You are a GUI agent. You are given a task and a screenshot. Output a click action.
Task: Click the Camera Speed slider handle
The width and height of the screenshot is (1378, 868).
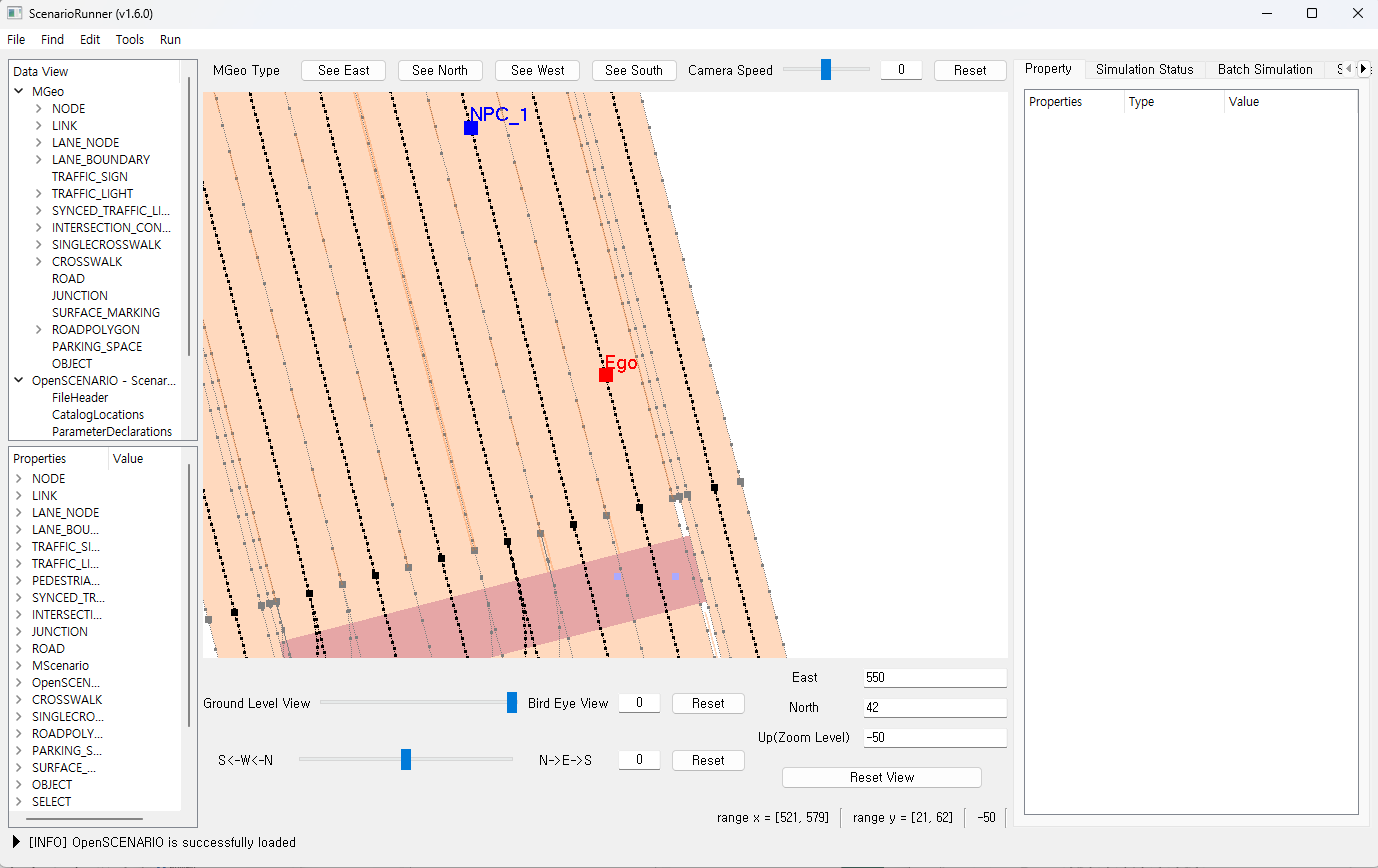click(826, 70)
